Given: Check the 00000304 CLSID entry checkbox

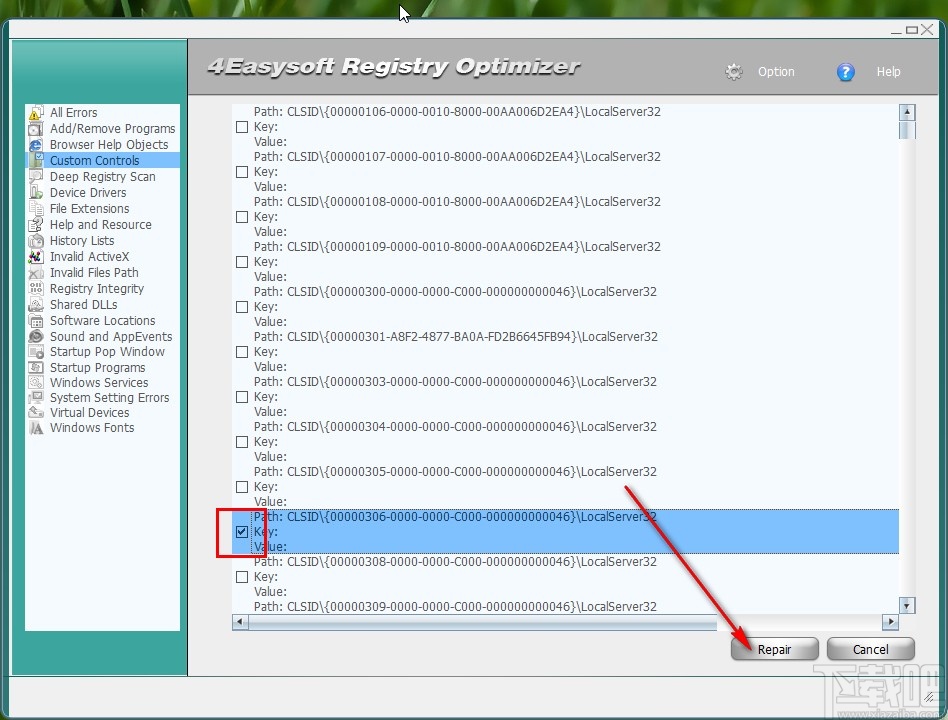Looking at the screenshot, I should tap(242, 442).
